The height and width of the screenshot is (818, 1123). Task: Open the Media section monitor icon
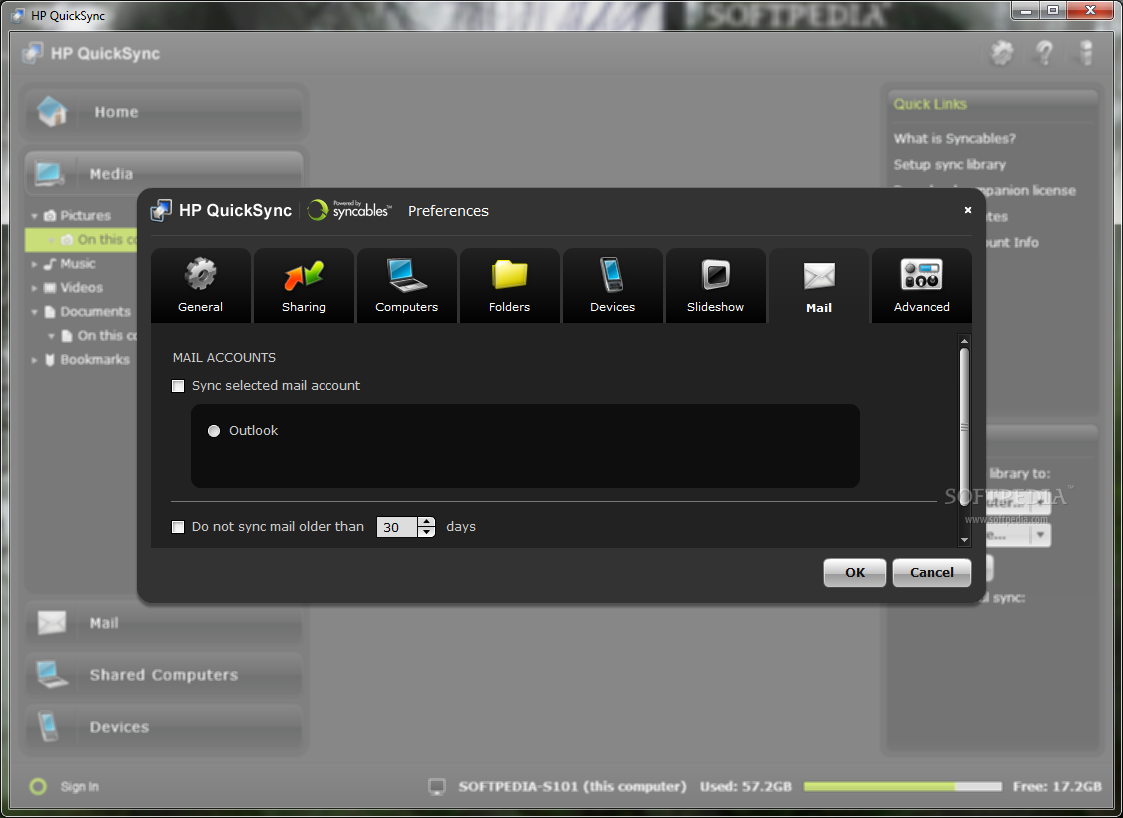[x=49, y=173]
